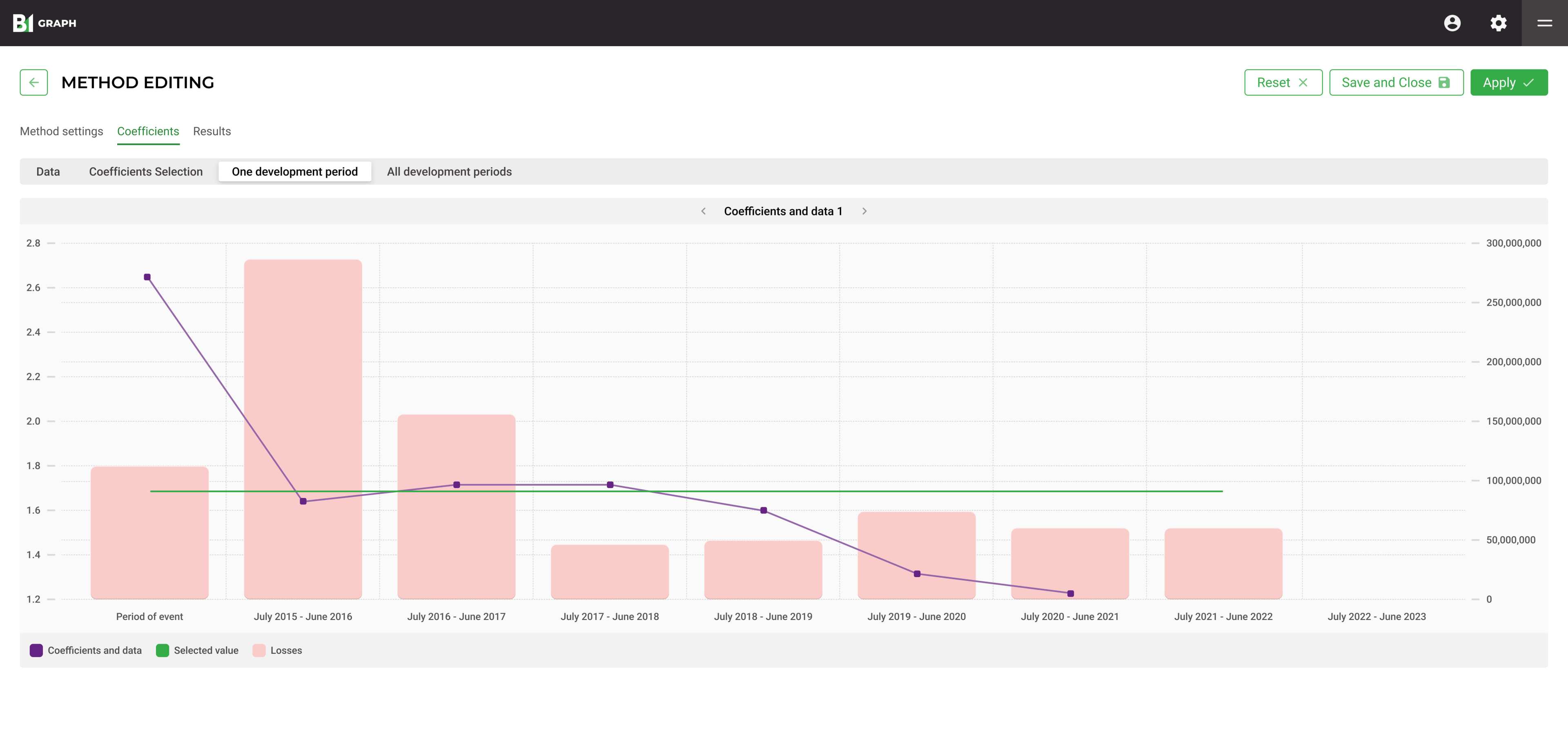Click the Apply button

pyautogui.click(x=1508, y=82)
